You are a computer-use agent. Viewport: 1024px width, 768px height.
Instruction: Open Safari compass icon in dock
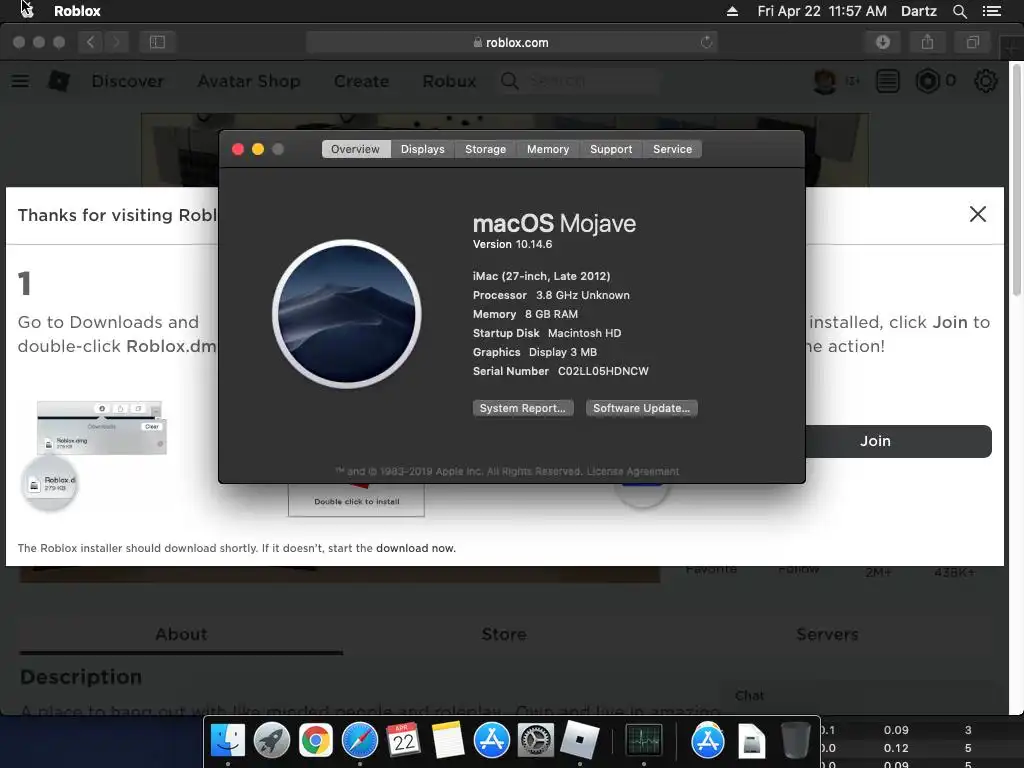360,741
